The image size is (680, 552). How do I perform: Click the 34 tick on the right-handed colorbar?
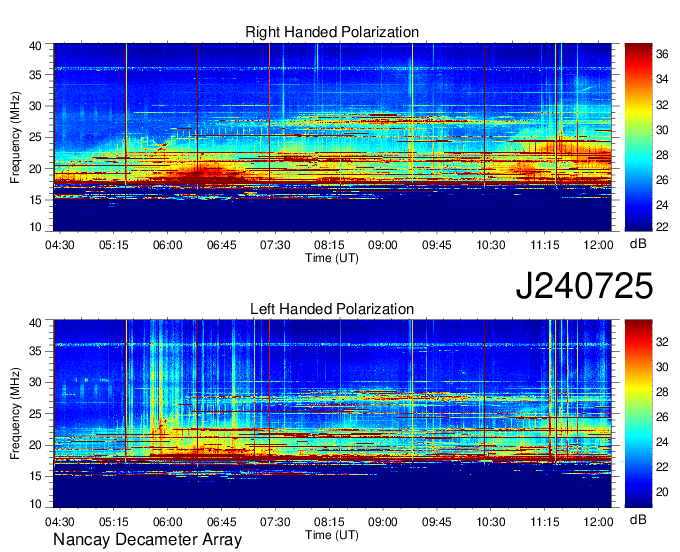point(662,79)
